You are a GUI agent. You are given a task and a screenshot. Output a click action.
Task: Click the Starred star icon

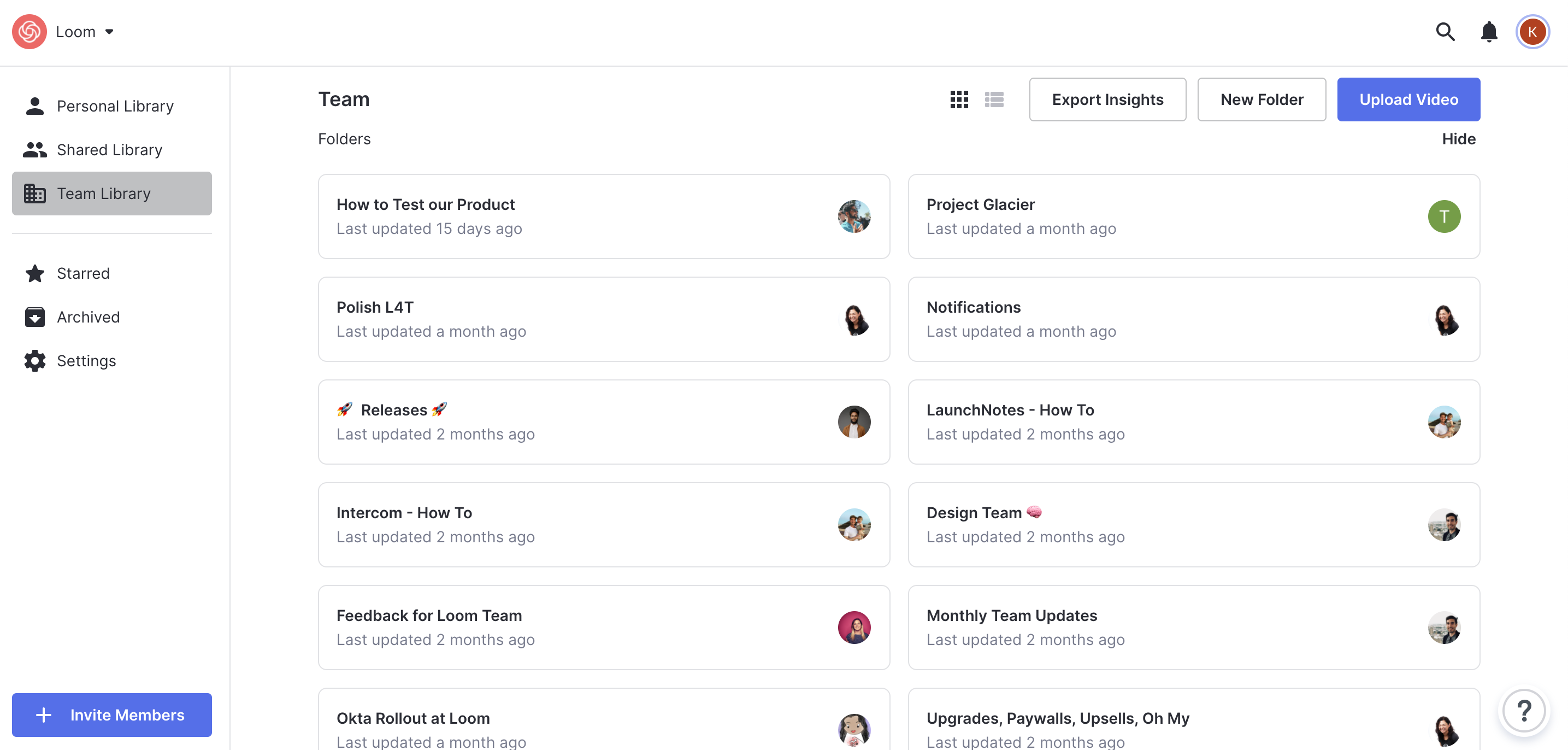coord(35,273)
